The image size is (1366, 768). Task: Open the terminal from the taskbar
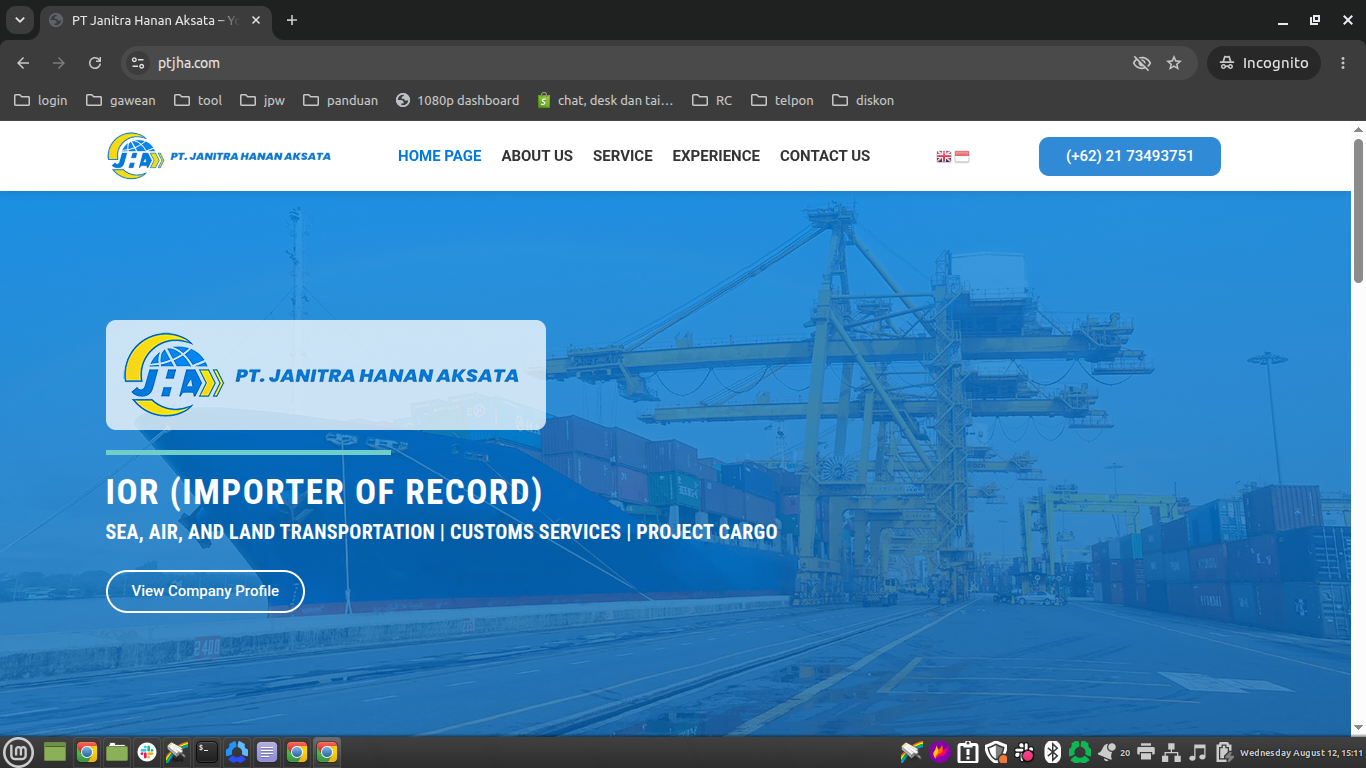coord(207,752)
